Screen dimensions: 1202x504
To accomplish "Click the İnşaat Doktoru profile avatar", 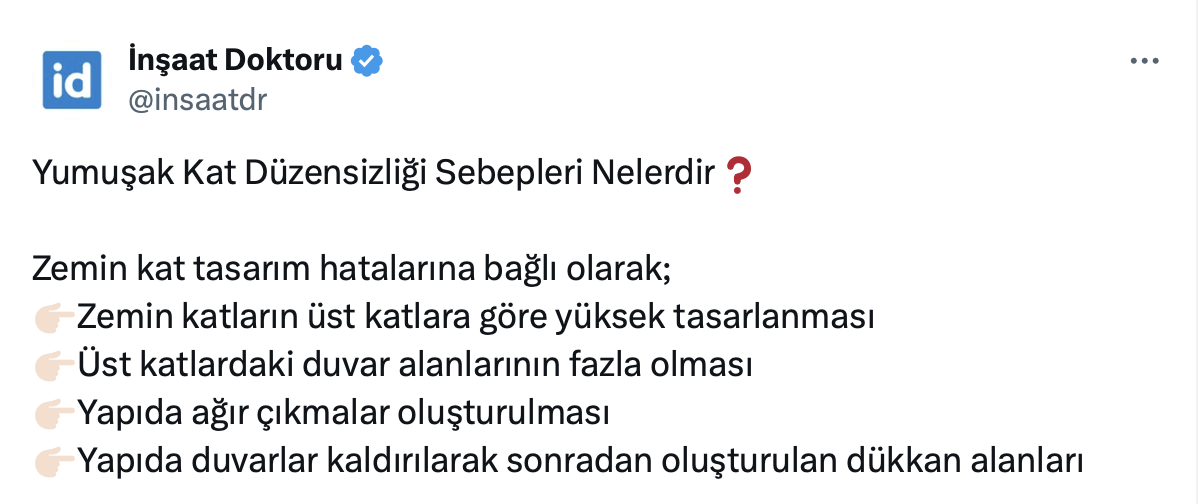I will point(72,79).
